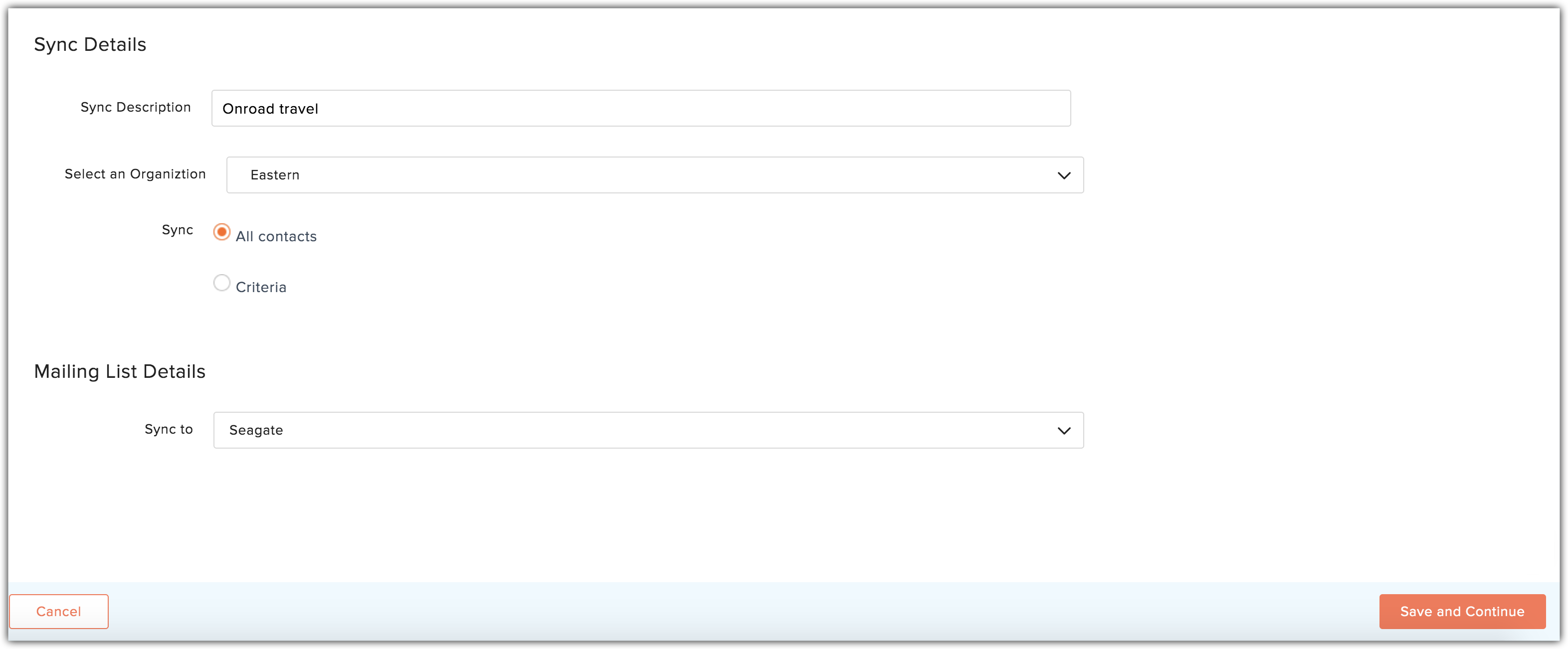Expand the organization dropdown chevron
1568x649 pixels.
click(1063, 175)
